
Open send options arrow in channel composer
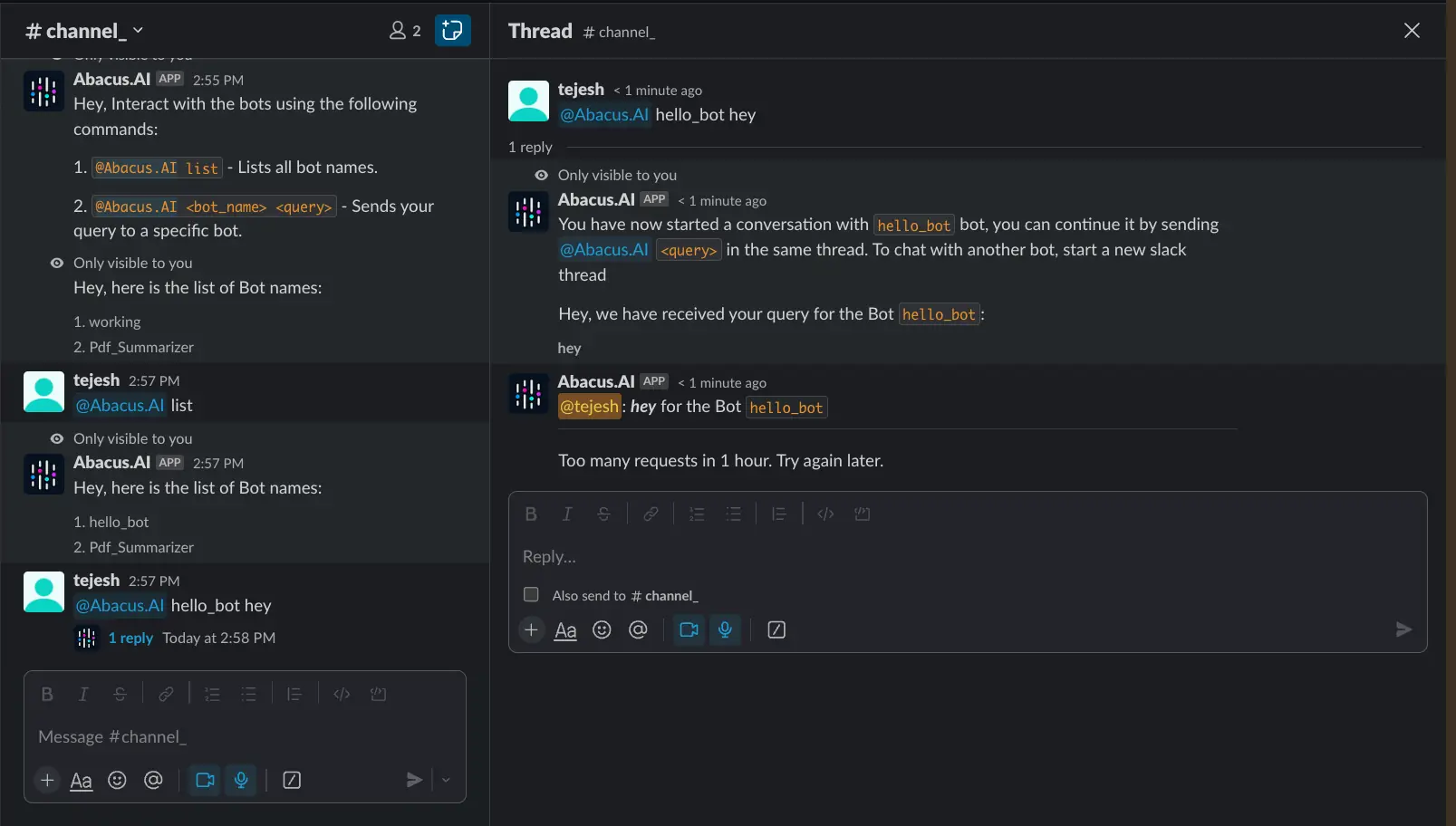click(446, 781)
